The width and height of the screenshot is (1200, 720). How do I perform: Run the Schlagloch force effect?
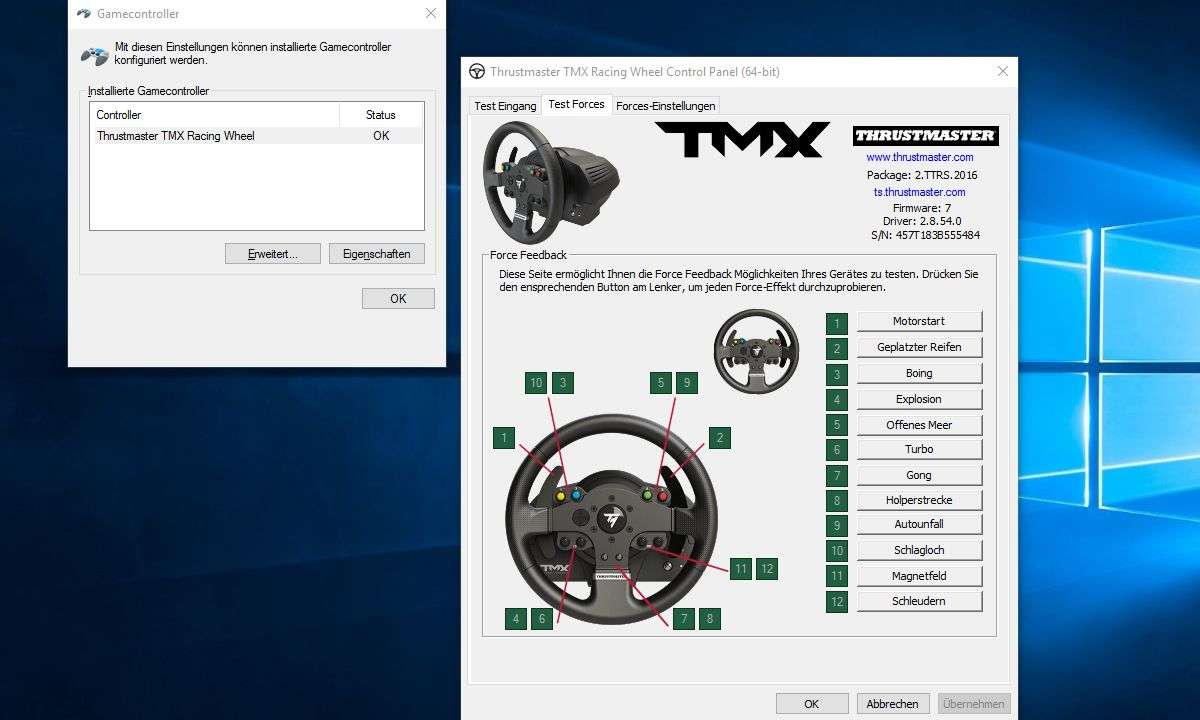[919, 550]
